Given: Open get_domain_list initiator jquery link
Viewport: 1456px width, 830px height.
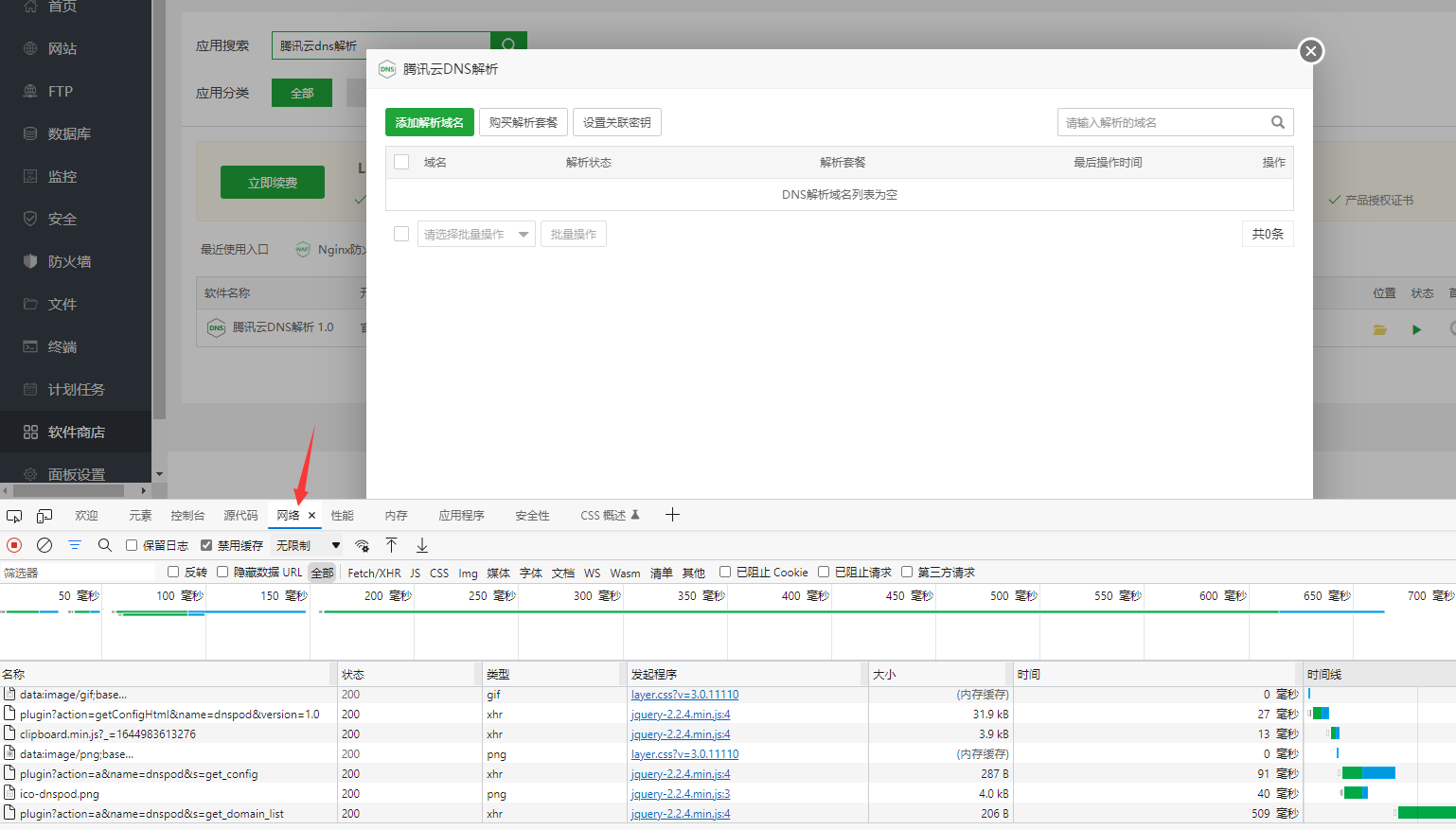Looking at the screenshot, I should [681, 814].
